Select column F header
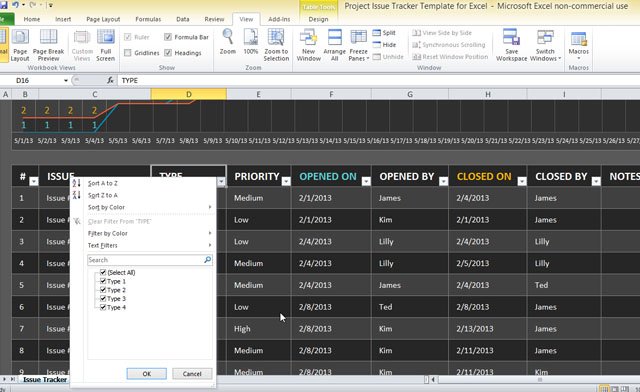The width and height of the screenshot is (640, 392). pos(331,94)
